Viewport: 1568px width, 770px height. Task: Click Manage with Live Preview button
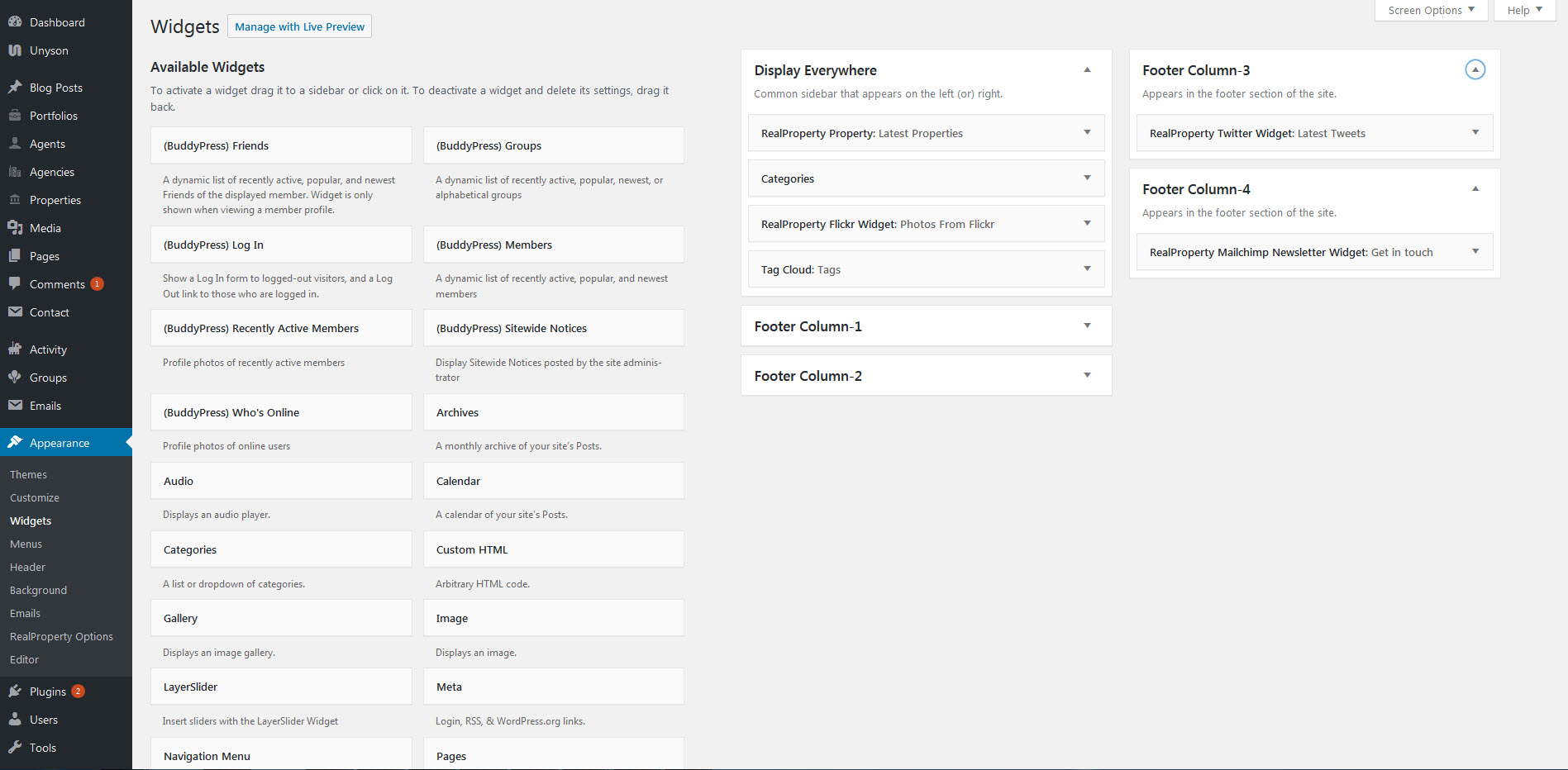click(299, 26)
